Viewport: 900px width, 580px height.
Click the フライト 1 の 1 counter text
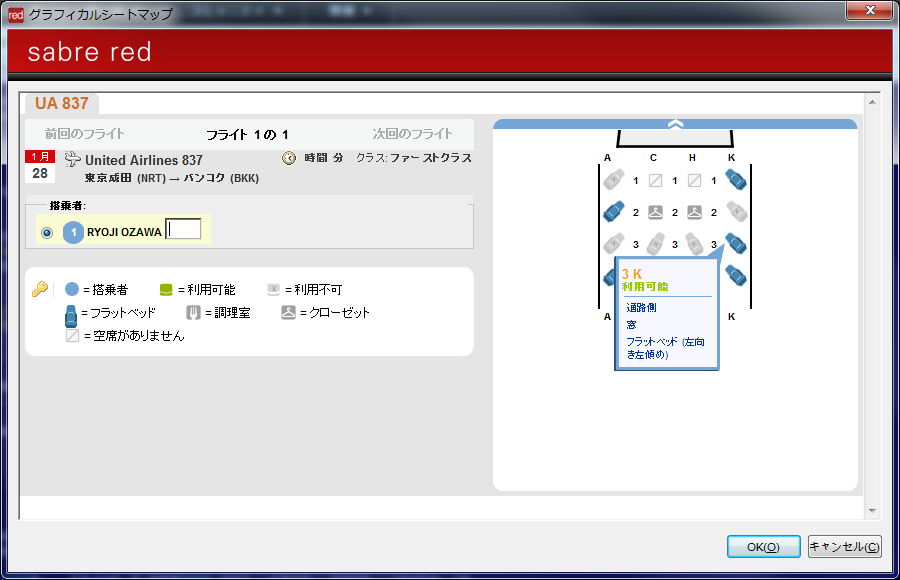247,135
